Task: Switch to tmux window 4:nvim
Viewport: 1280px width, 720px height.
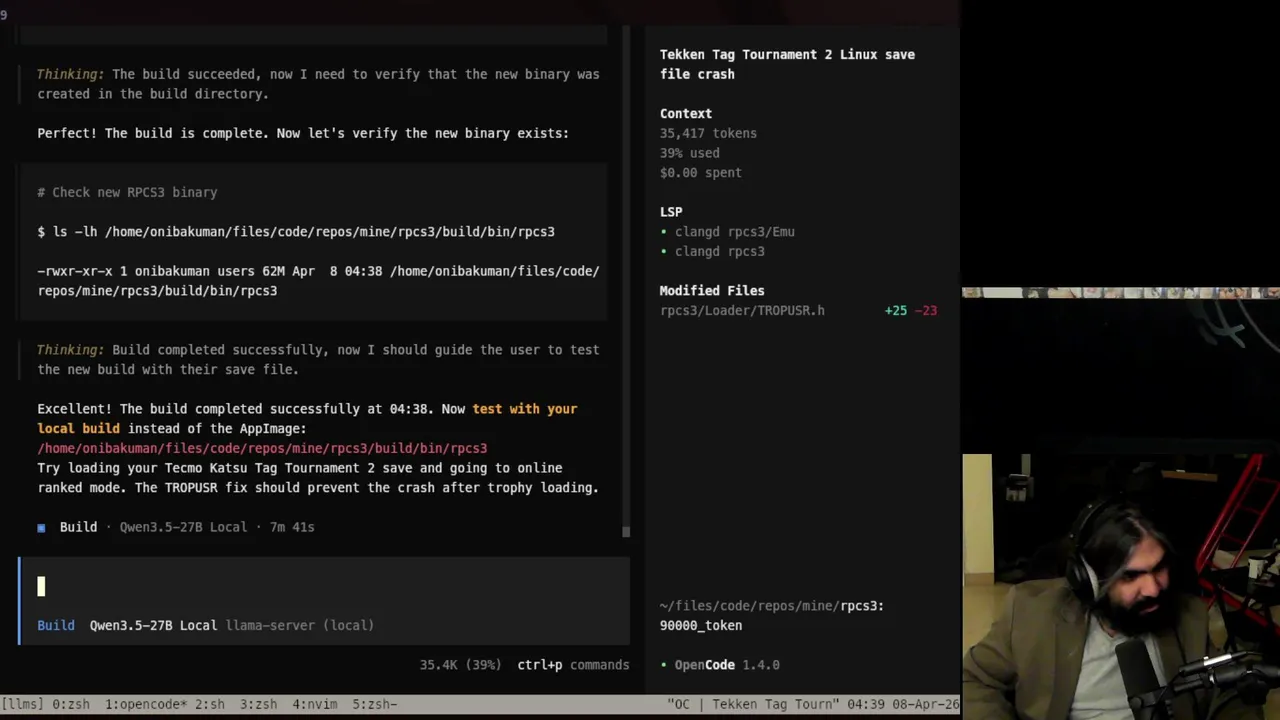Action: (314, 704)
